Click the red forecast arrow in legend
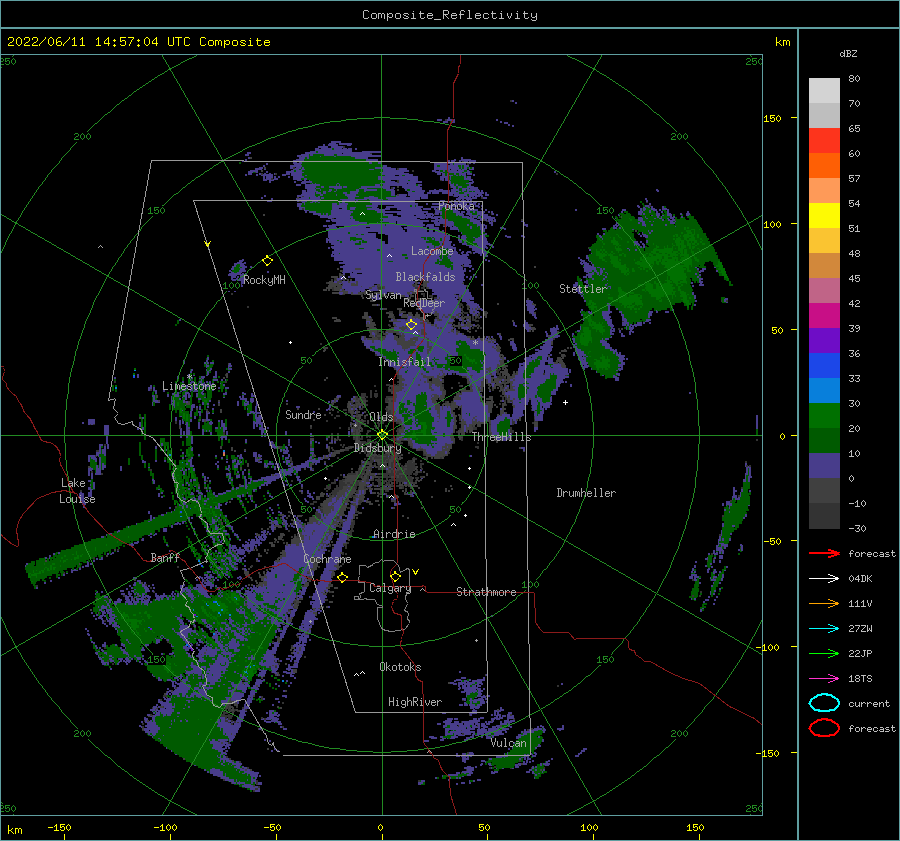Viewport: 900px width, 841px height. (824, 553)
